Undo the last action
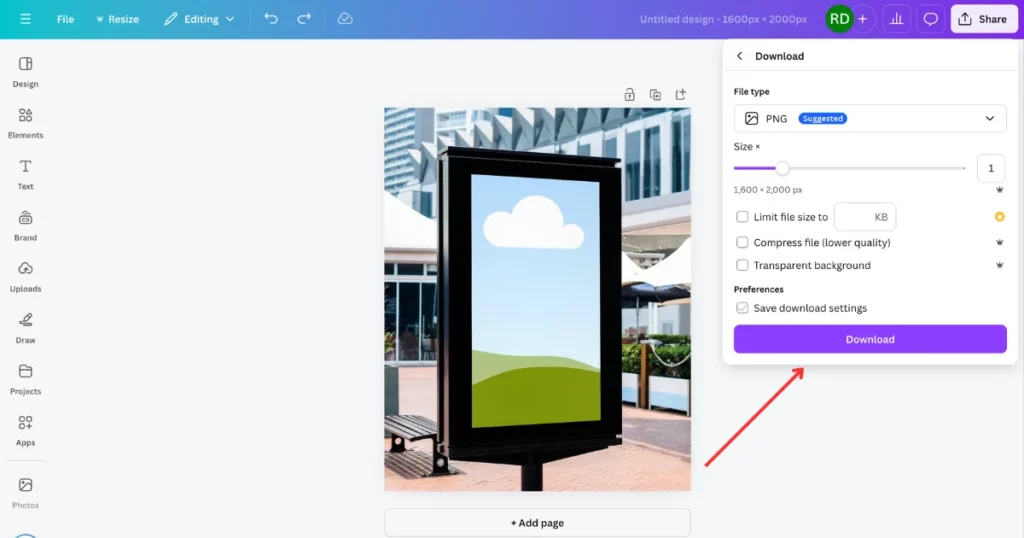The image size is (1024, 538). click(271, 19)
